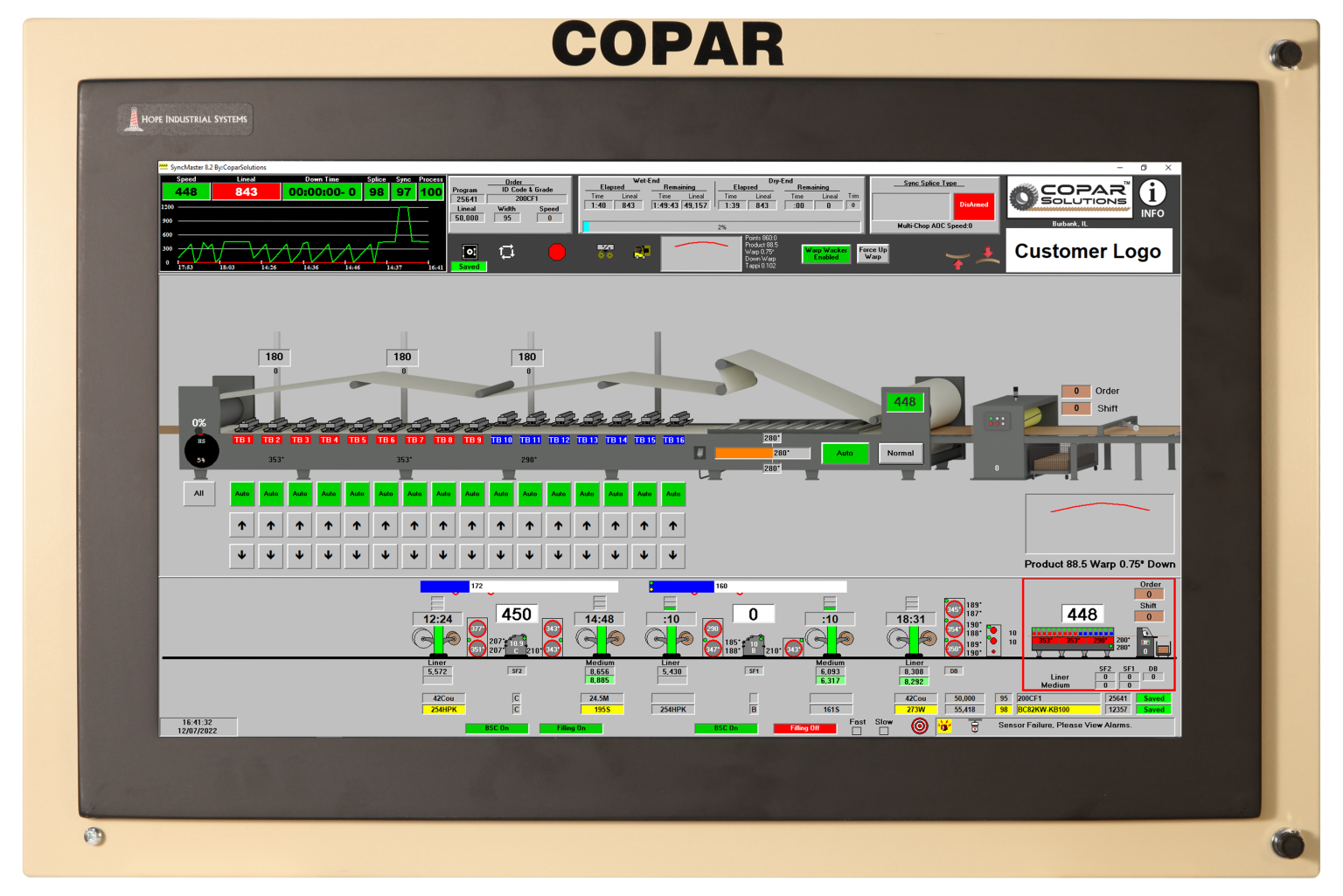Disable the Warp Wacker Enabled toggle
Viewport: 1343px width, 896px height.
tap(825, 254)
